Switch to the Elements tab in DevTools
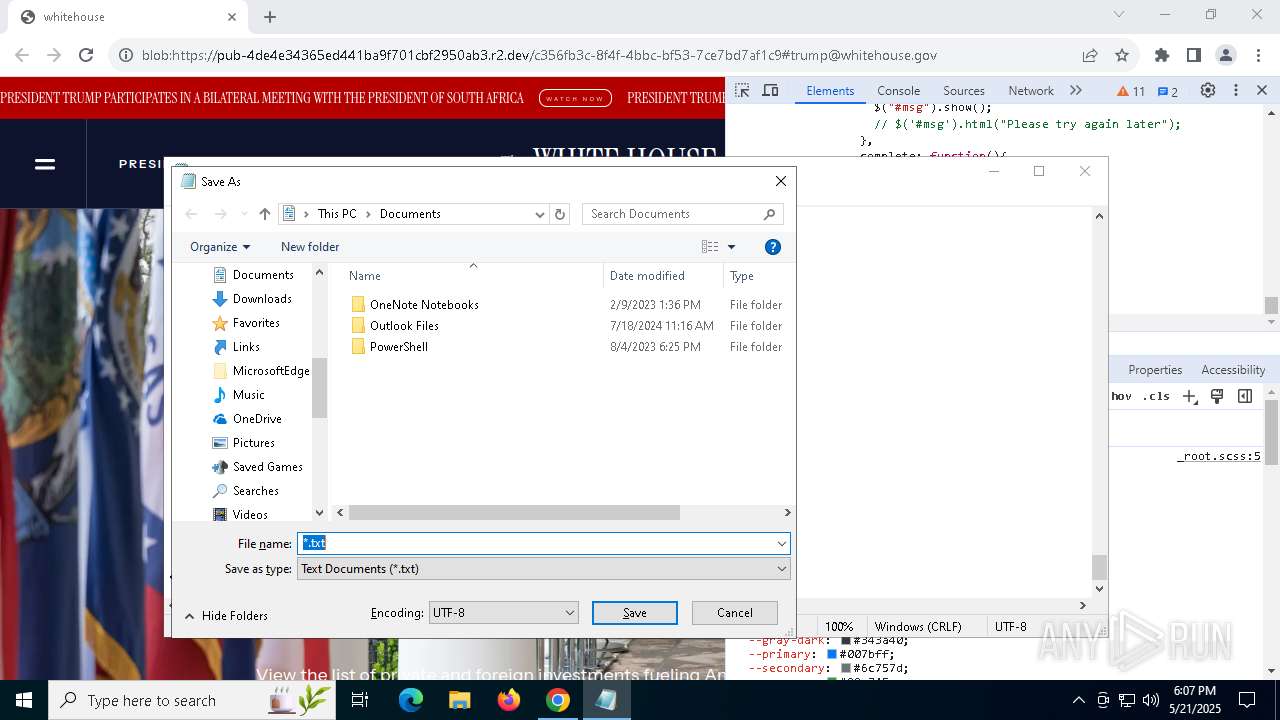This screenshot has height=720, width=1280. tap(830, 91)
